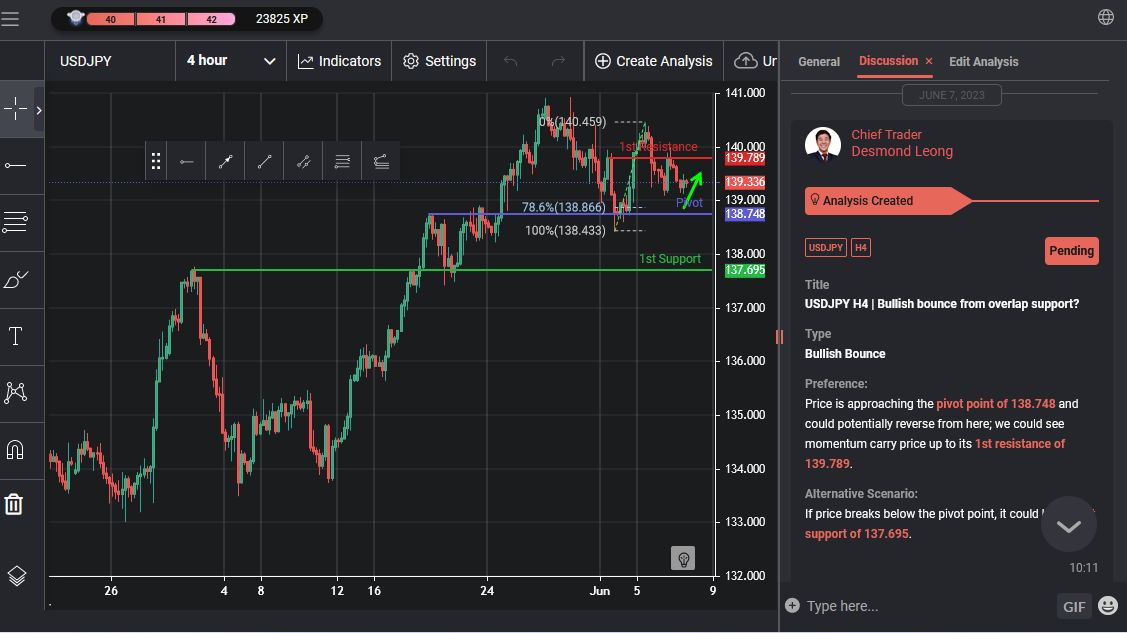Expand the cursor tool flyout arrow
The width and height of the screenshot is (1127, 633).
39,110
